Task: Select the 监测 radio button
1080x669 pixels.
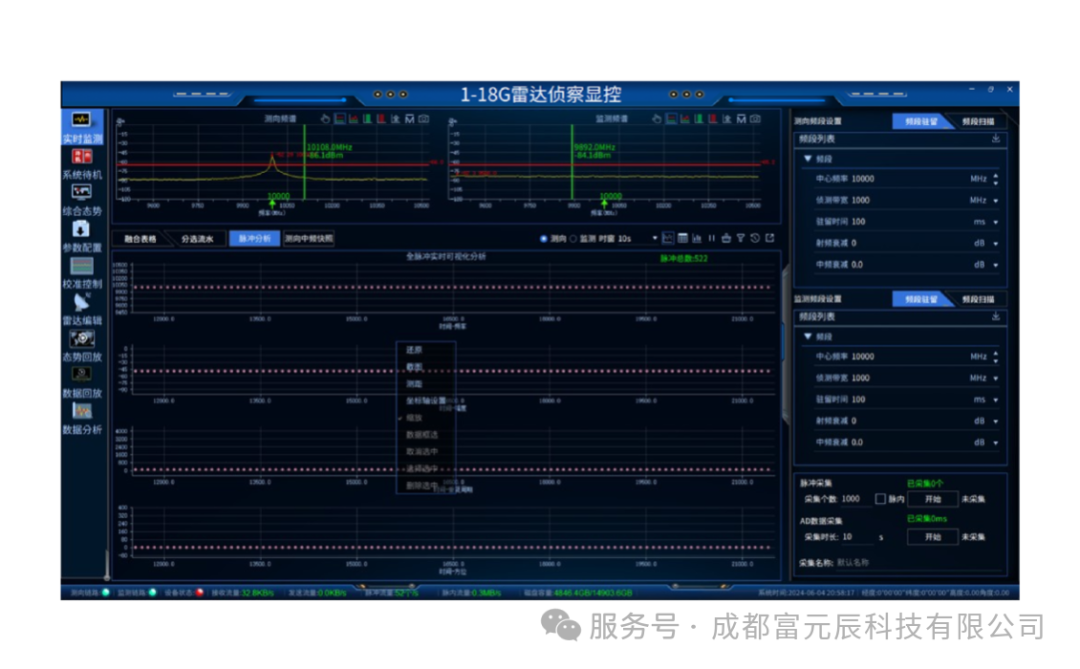Action: 573,239
